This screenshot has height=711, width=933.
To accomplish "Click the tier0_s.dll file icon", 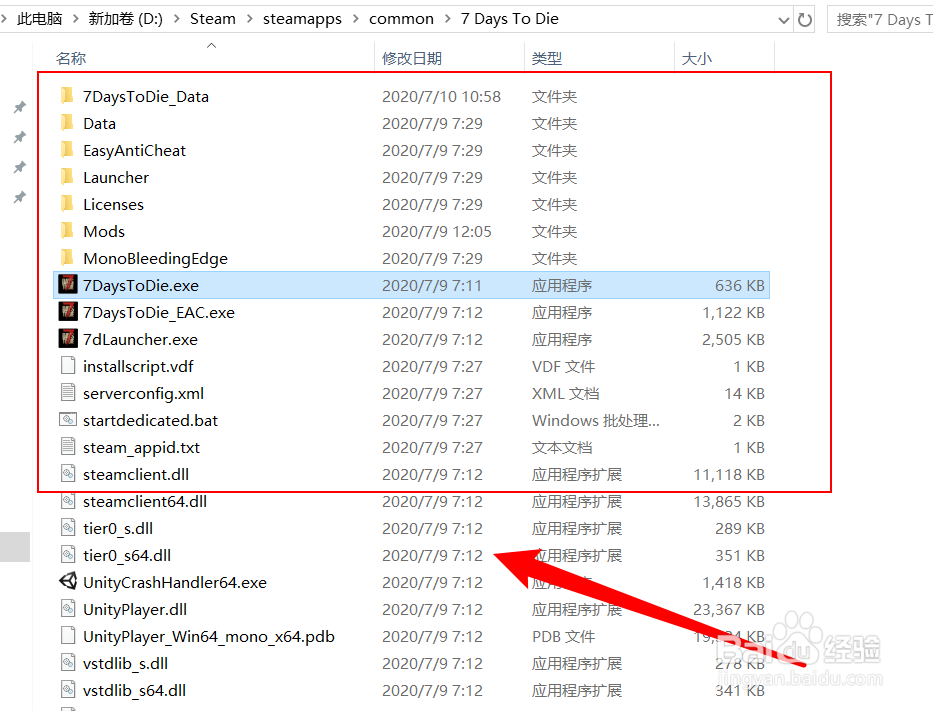I will 68,527.
